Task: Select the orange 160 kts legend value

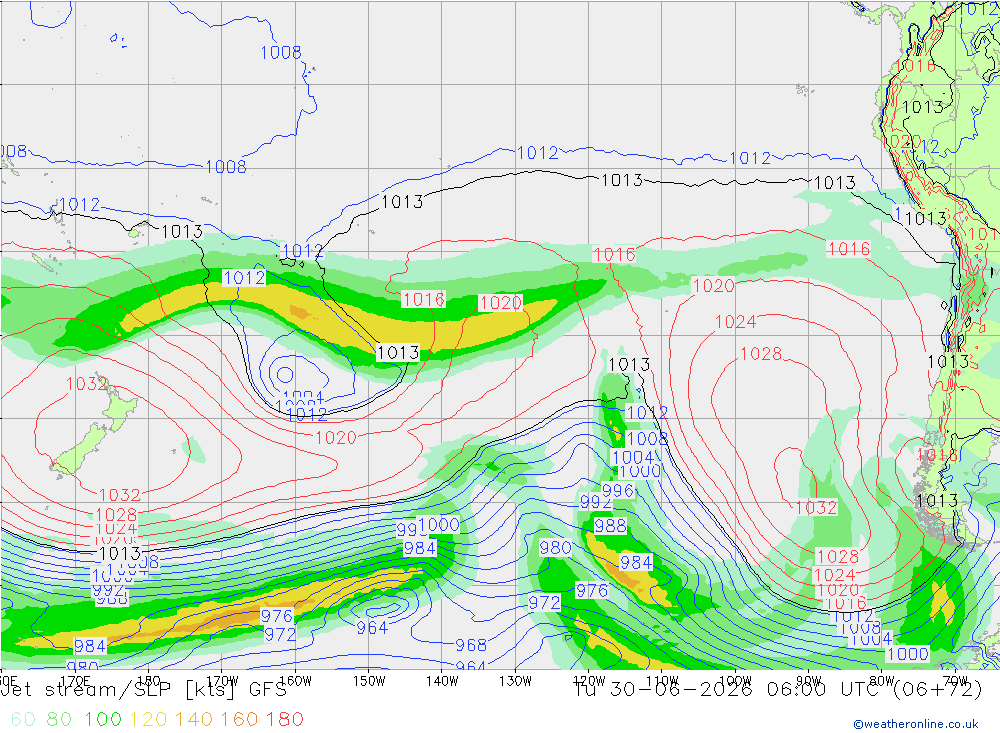Action: 239,719
